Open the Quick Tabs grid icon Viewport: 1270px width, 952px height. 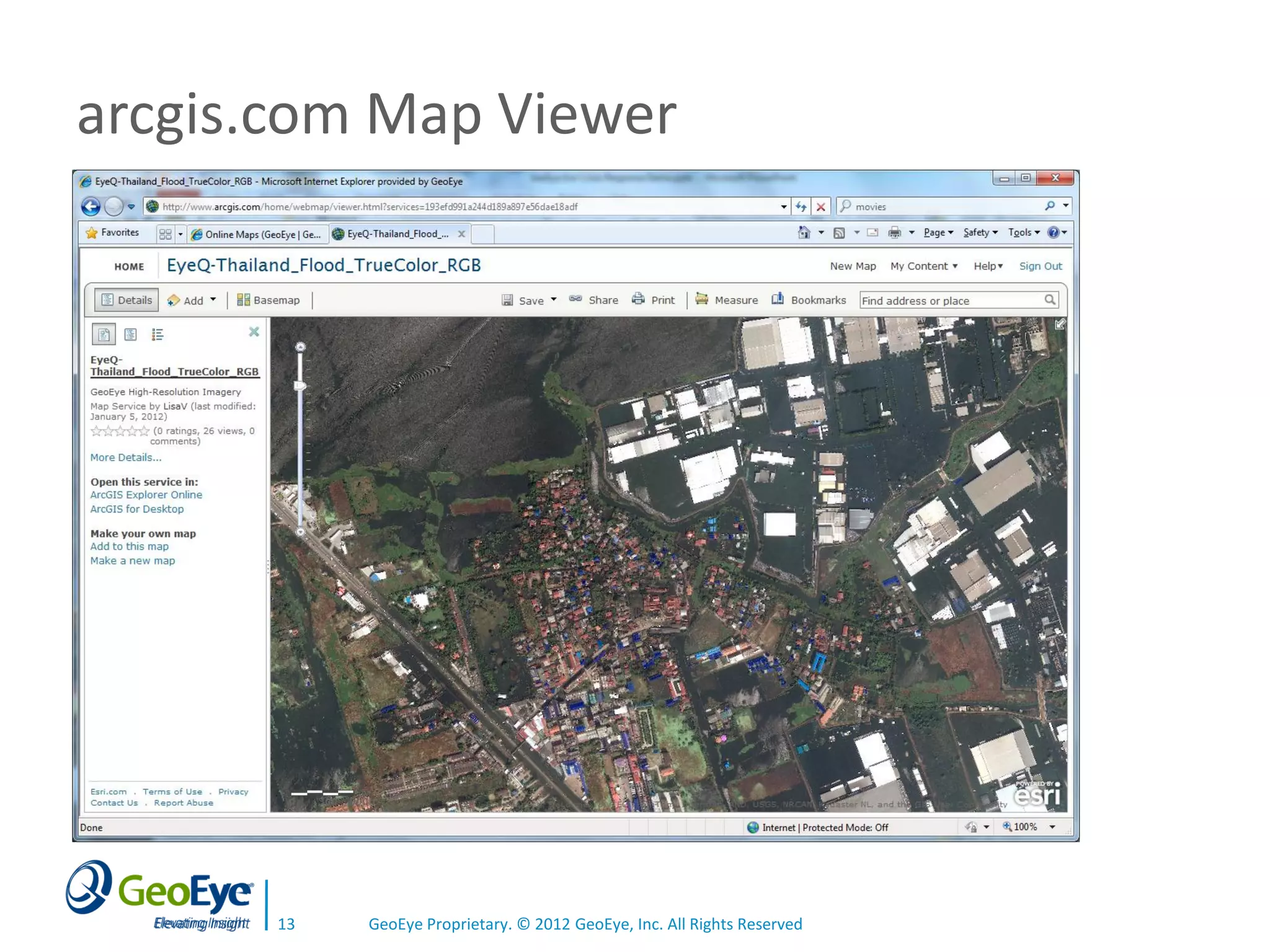(x=165, y=234)
